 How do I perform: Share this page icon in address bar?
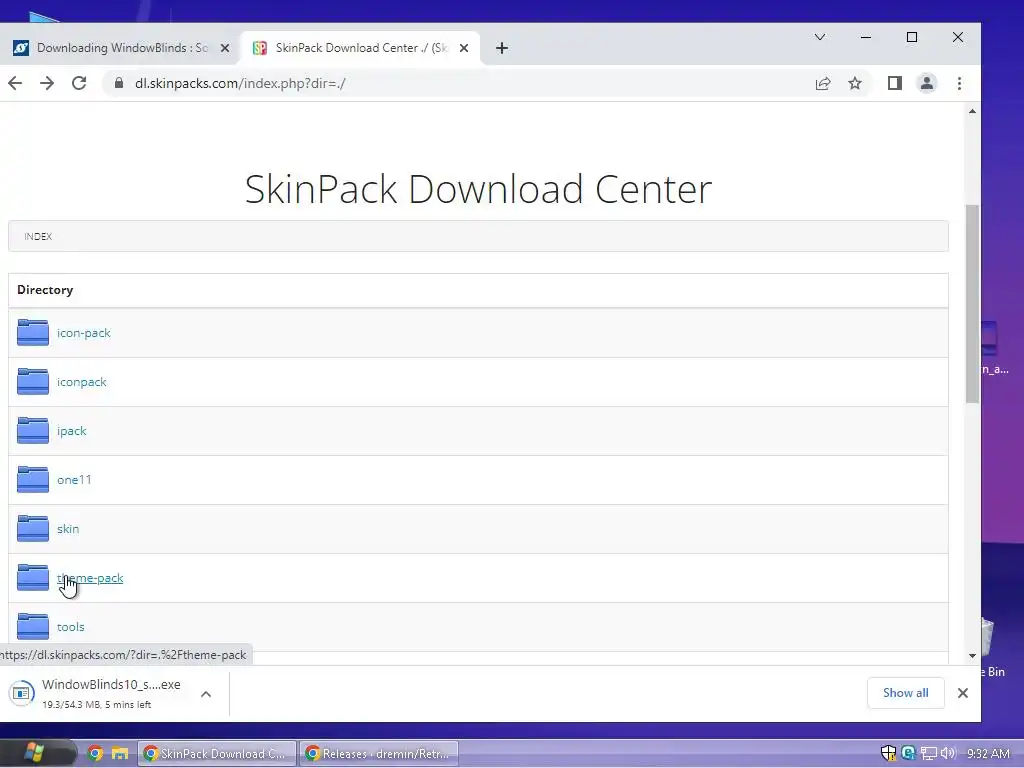823,84
